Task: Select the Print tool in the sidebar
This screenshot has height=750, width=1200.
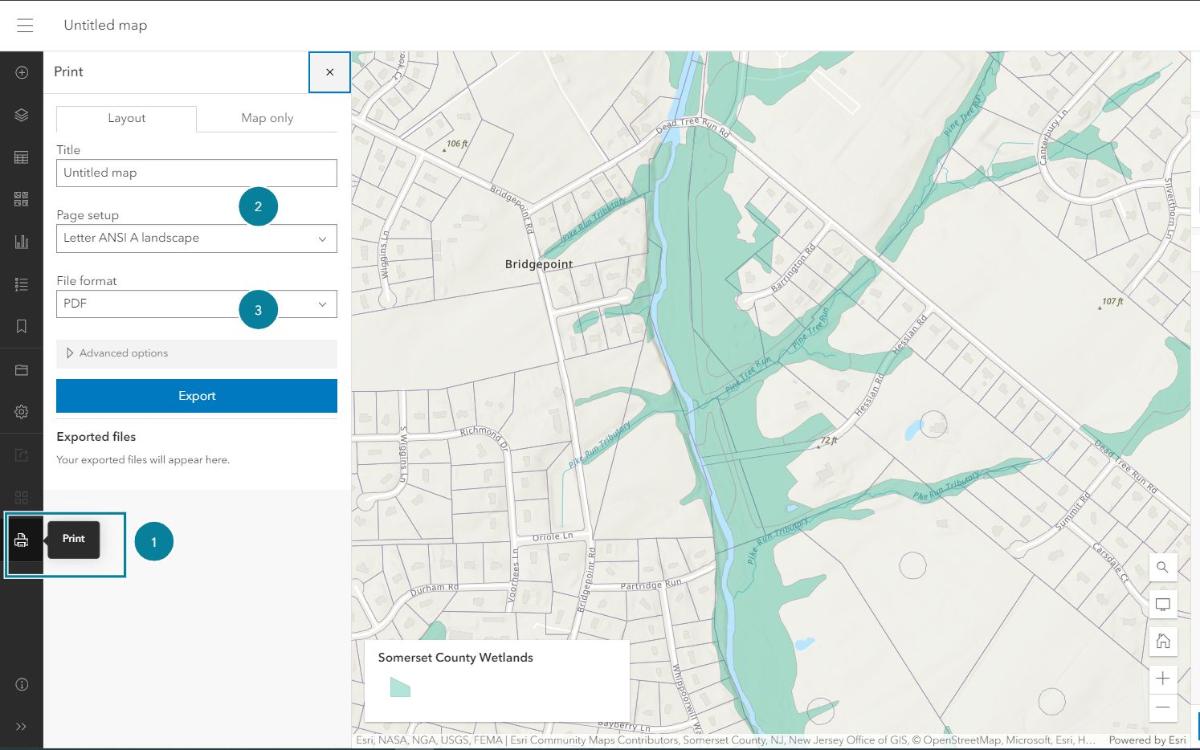Action: 22,540
